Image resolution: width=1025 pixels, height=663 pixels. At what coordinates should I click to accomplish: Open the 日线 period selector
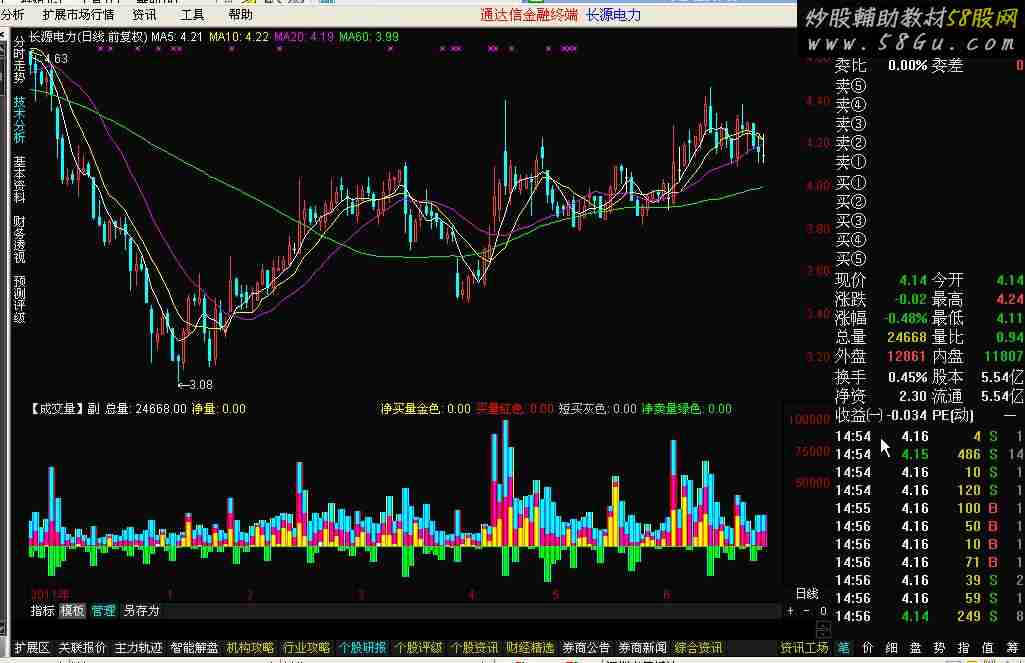click(x=806, y=594)
